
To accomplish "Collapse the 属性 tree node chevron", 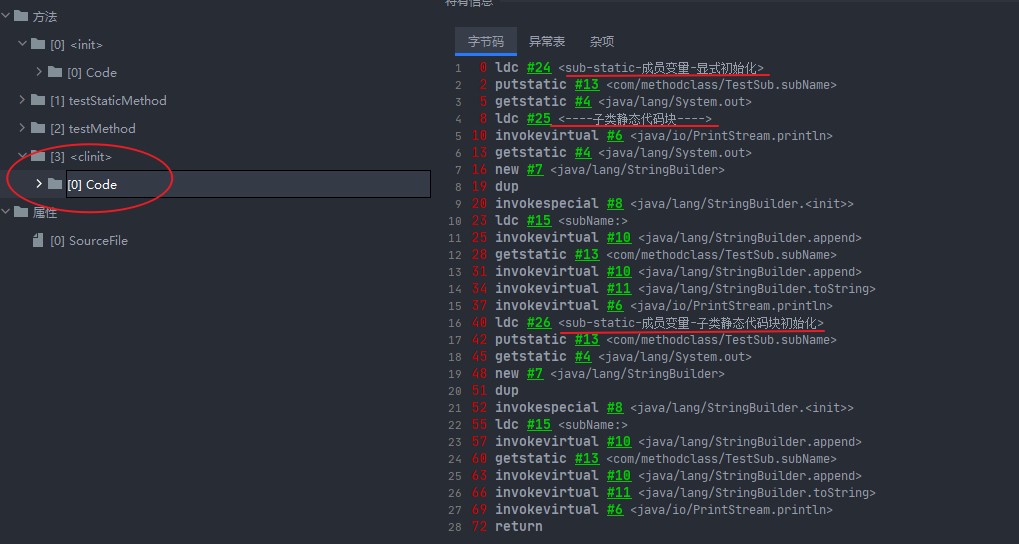I will pos(6,212).
